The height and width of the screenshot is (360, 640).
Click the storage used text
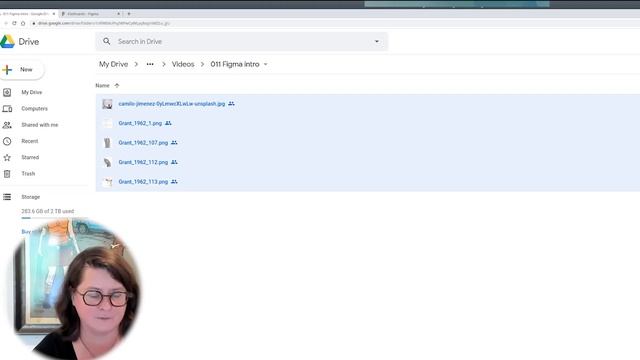(48, 211)
